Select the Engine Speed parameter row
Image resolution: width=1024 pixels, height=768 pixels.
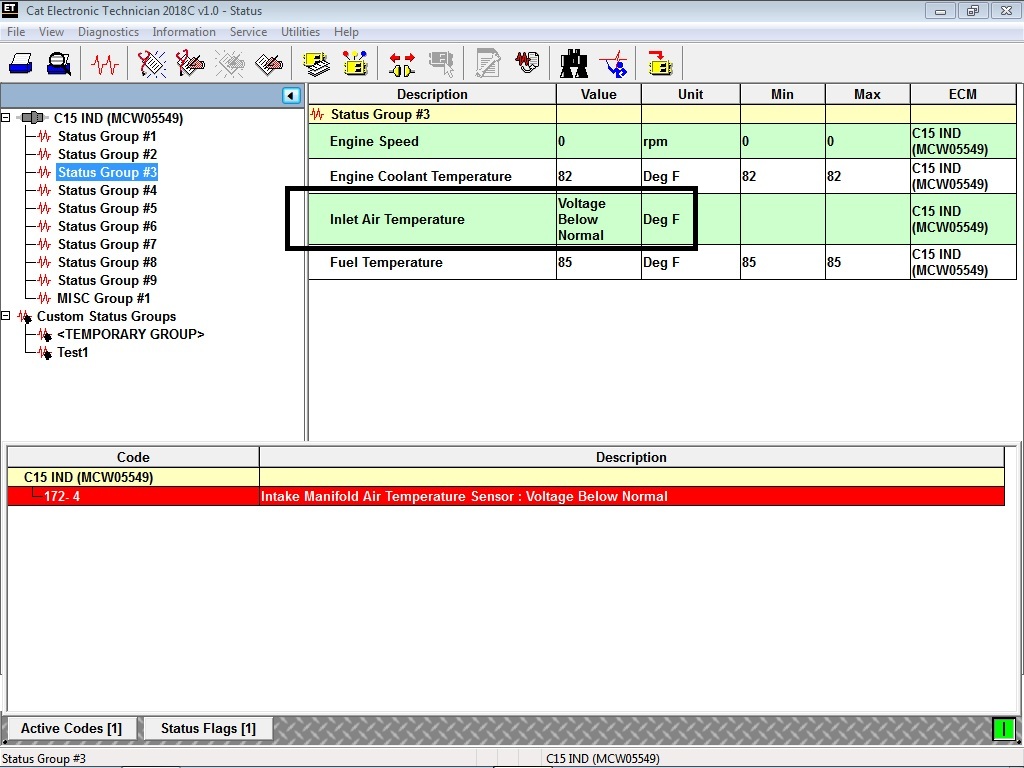[662, 142]
